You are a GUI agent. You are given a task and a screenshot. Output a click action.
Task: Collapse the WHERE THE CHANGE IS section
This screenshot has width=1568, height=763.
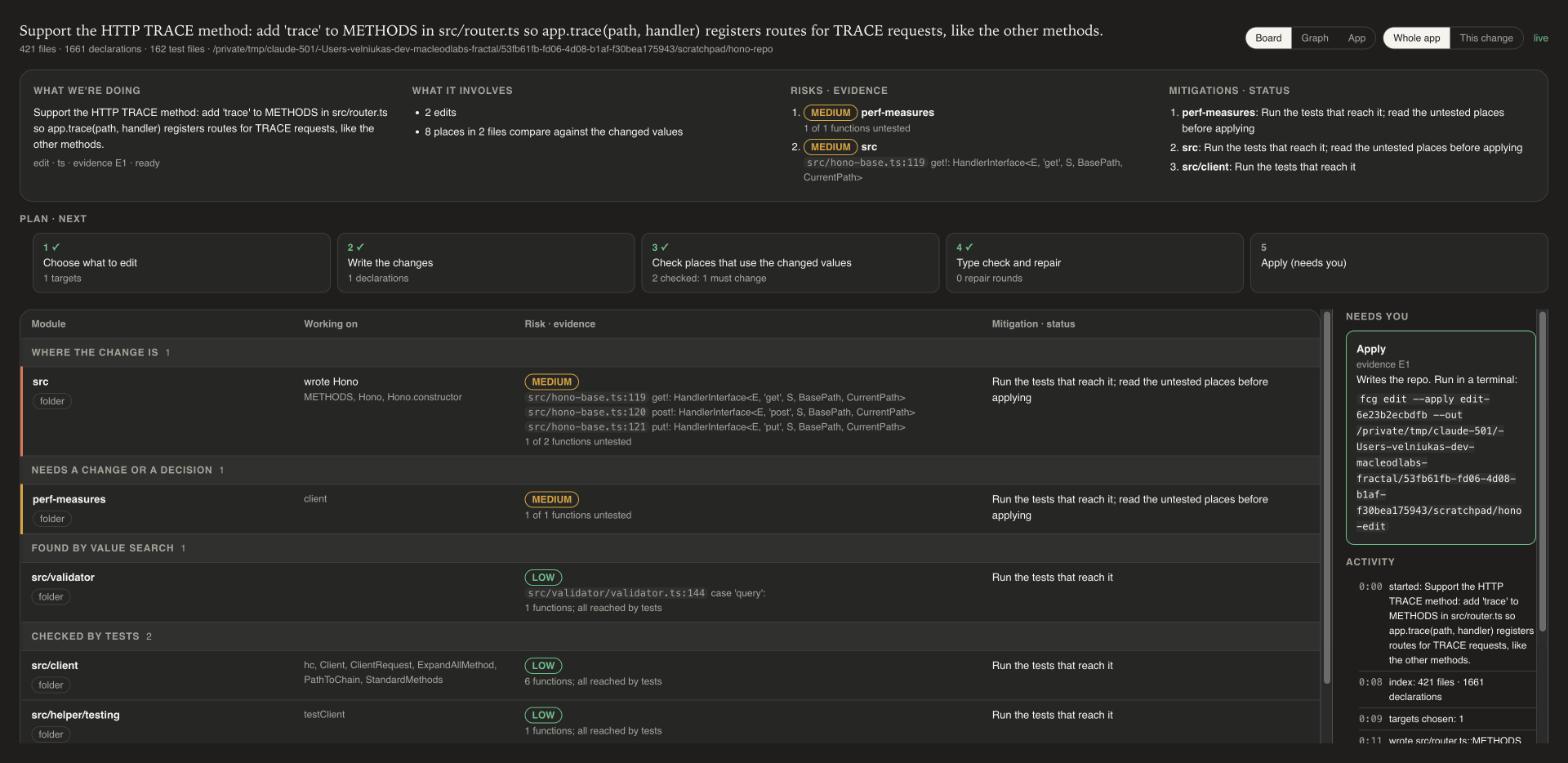click(670, 352)
